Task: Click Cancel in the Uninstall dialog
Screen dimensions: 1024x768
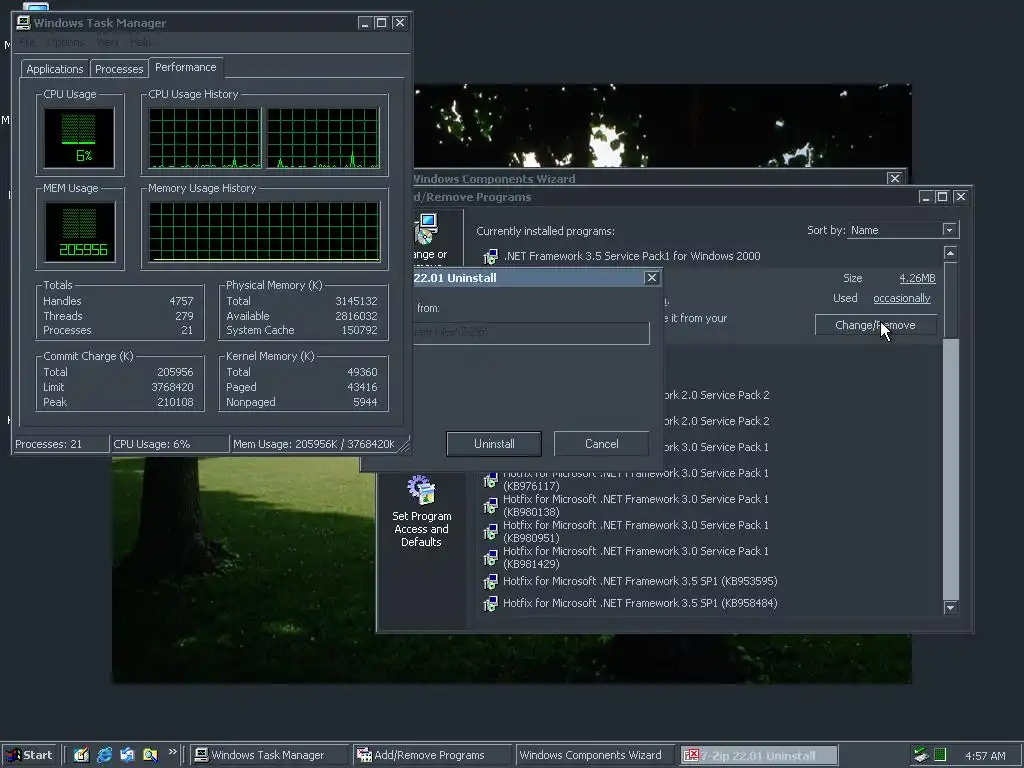Action: click(x=601, y=444)
